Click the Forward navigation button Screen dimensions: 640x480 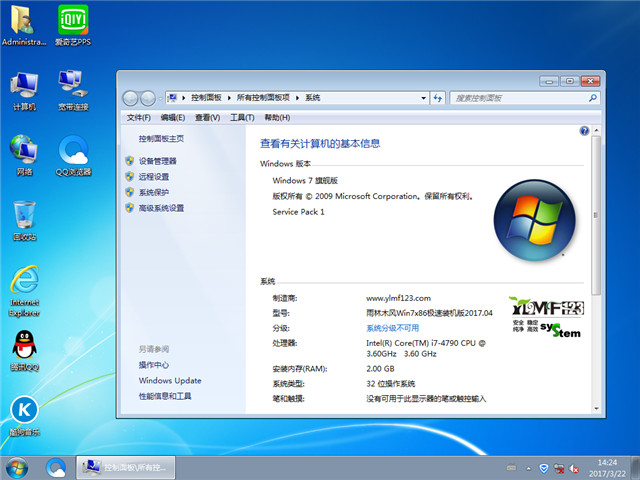click(x=147, y=98)
